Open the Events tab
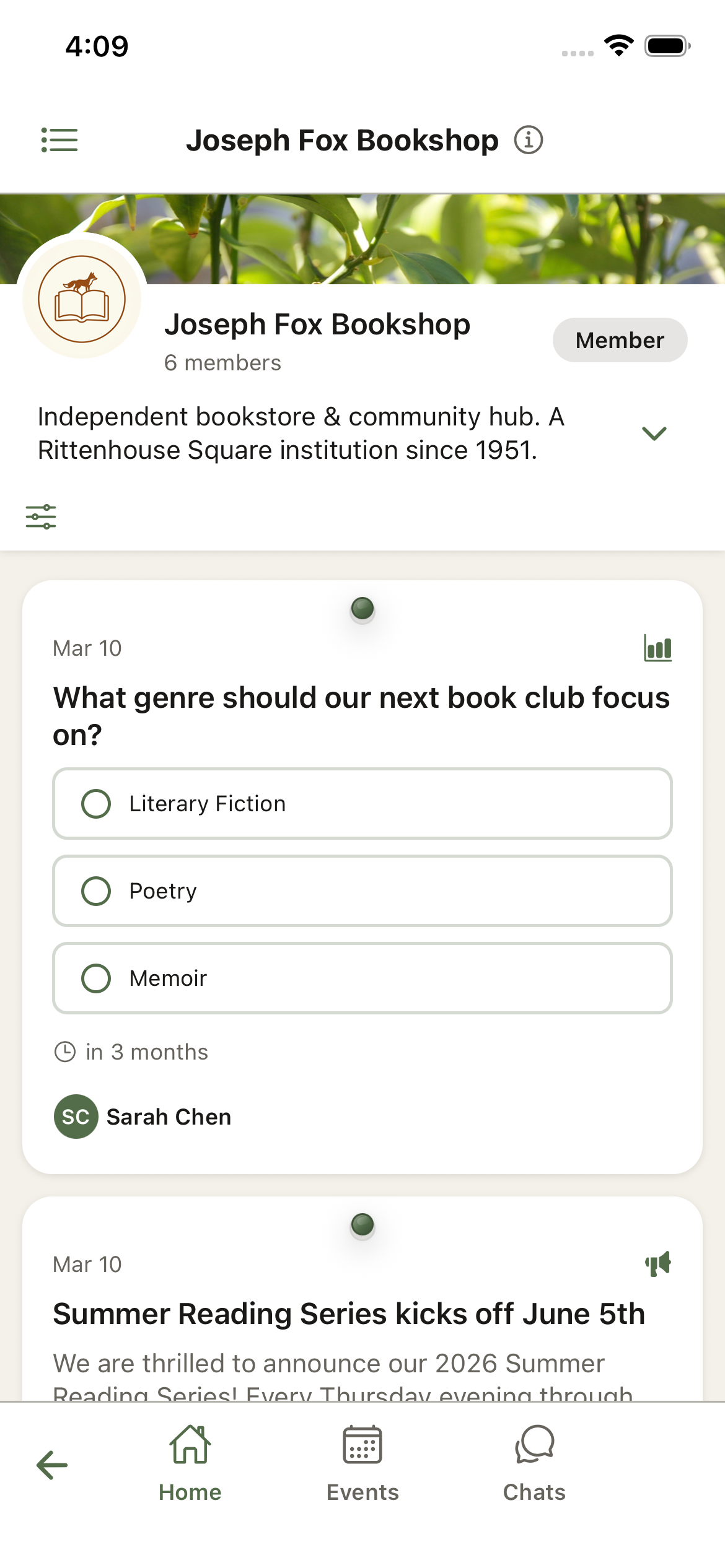The width and height of the screenshot is (725, 1568). coord(362,1464)
